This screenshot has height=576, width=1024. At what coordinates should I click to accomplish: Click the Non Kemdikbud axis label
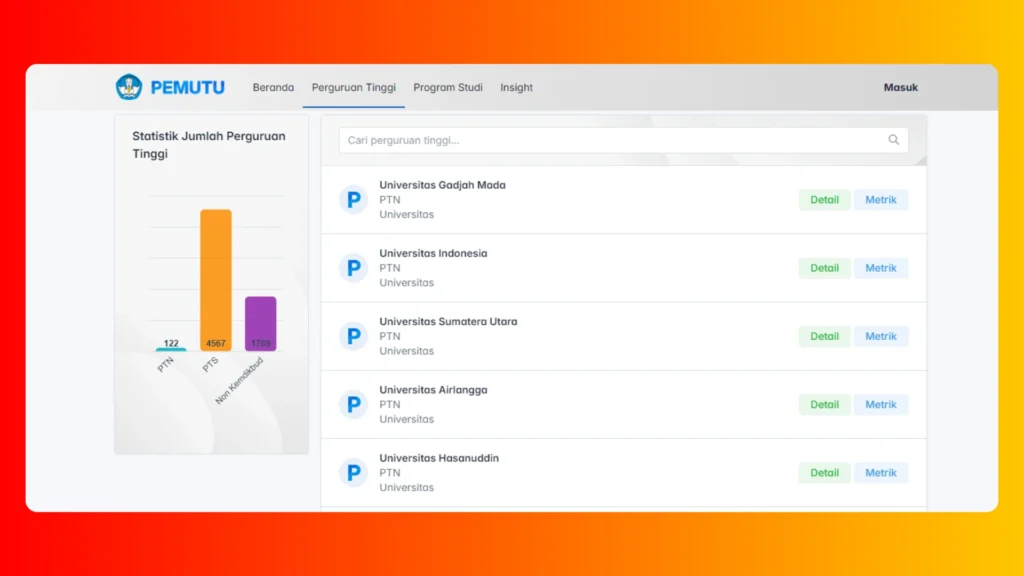[x=239, y=381]
